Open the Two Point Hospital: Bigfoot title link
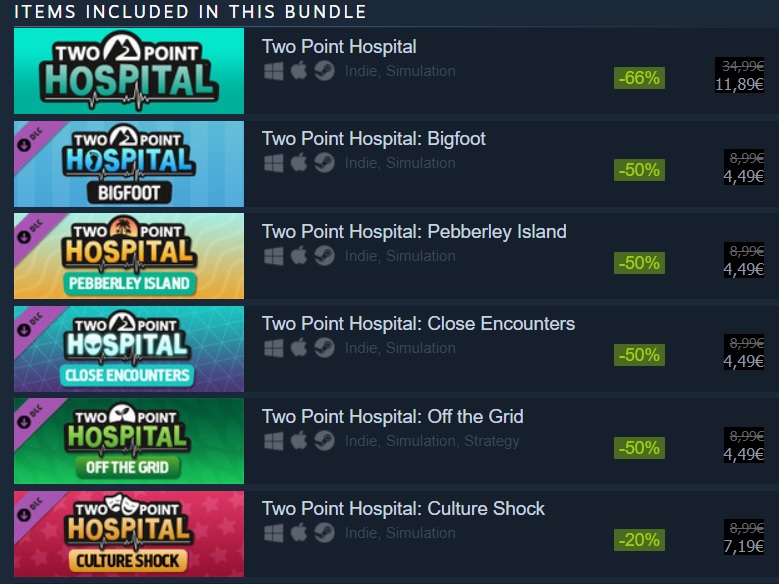This screenshot has height=584, width=779. (x=374, y=139)
